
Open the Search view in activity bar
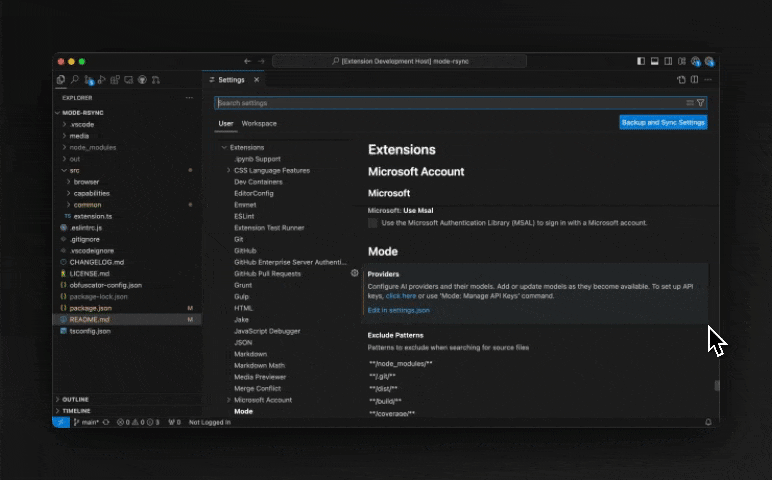[x=75, y=80]
